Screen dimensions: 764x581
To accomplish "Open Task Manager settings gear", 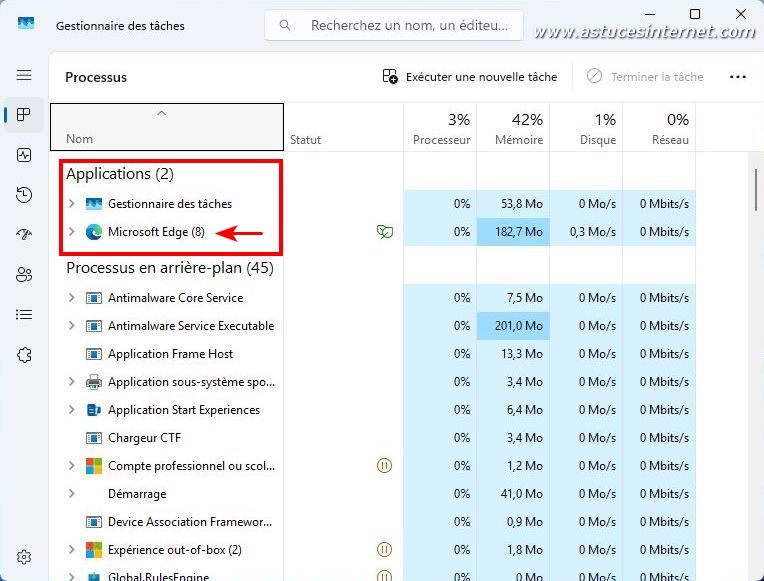I will (x=24, y=557).
